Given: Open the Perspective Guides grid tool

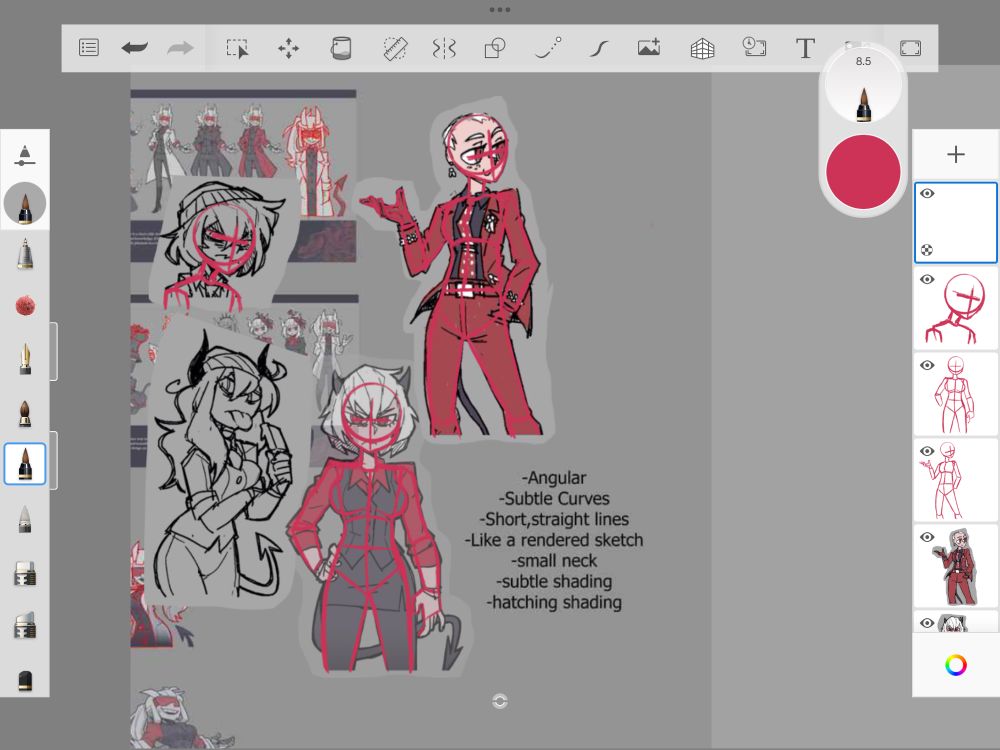Looking at the screenshot, I should coord(702,48).
